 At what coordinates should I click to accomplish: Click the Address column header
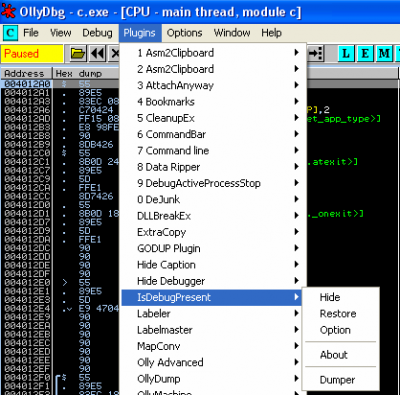click(26, 73)
